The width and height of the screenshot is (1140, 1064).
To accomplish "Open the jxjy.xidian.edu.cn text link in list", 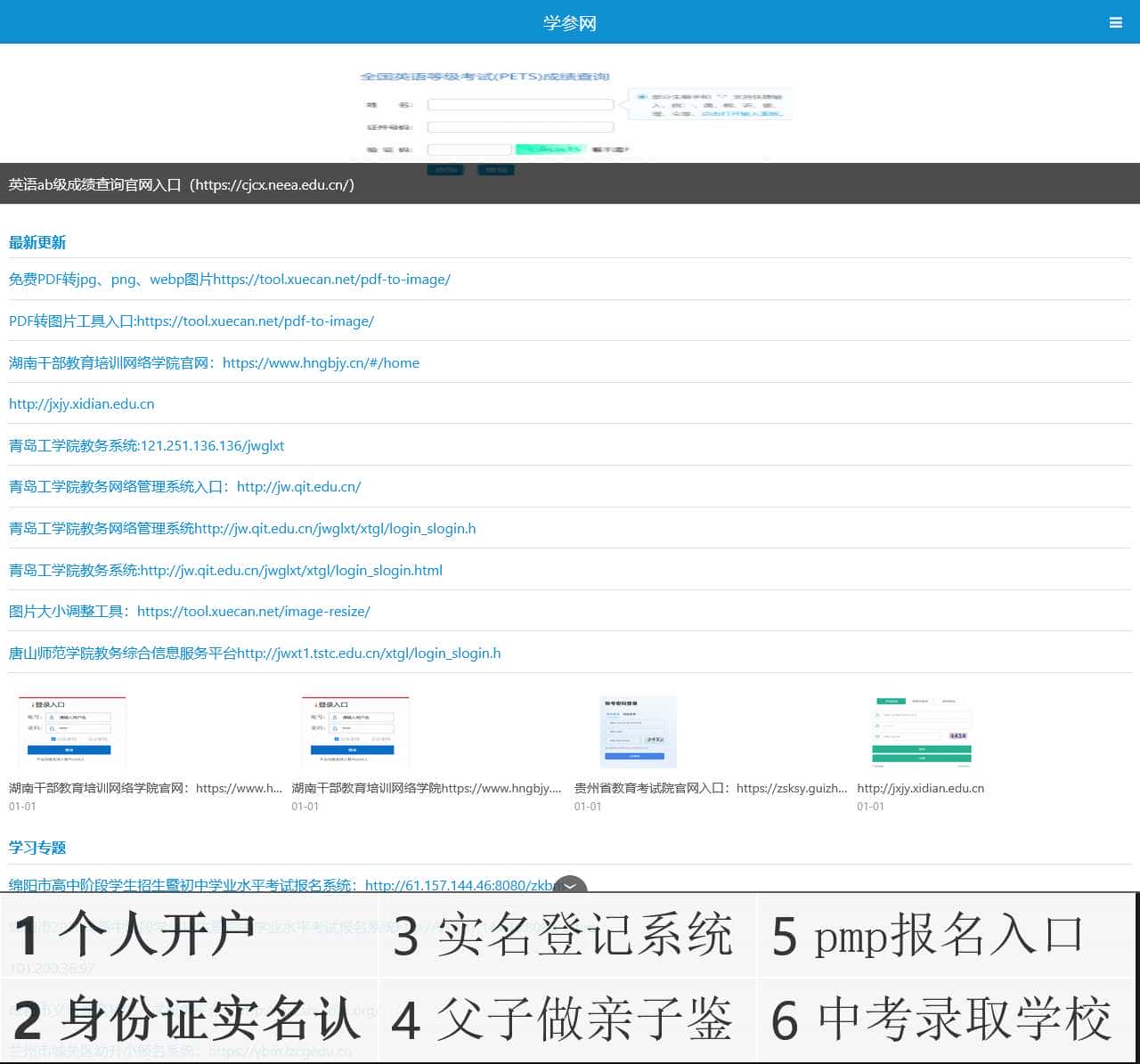I will point(82,404).
